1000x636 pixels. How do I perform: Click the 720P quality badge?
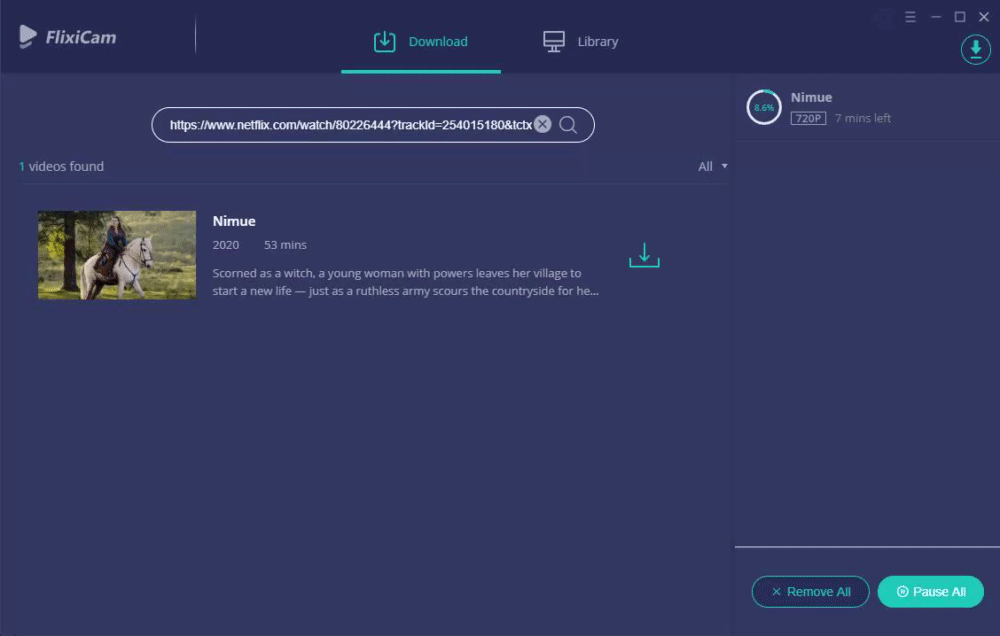[x=808, y=119]
